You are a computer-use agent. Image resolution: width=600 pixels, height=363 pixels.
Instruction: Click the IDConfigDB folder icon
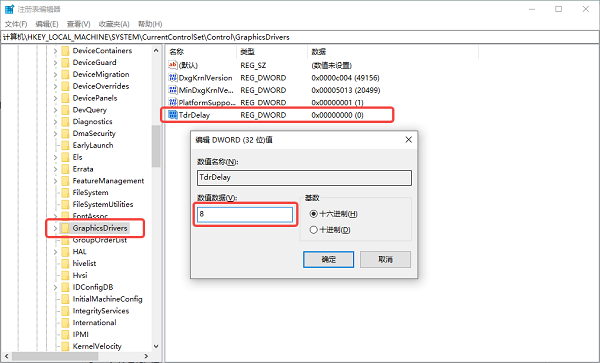(x=65, y=287)
